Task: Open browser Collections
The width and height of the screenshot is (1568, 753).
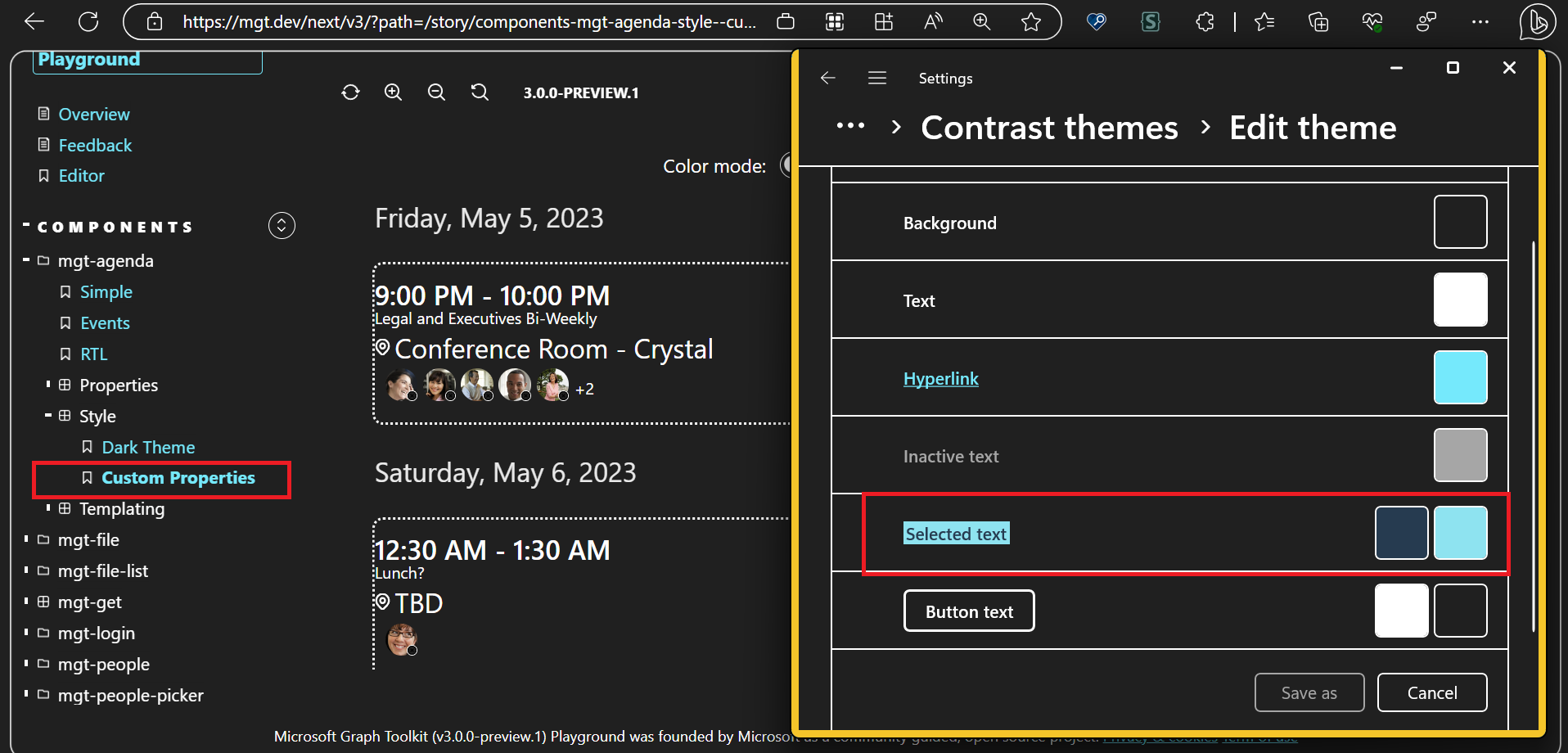Action: point(1318,22)
